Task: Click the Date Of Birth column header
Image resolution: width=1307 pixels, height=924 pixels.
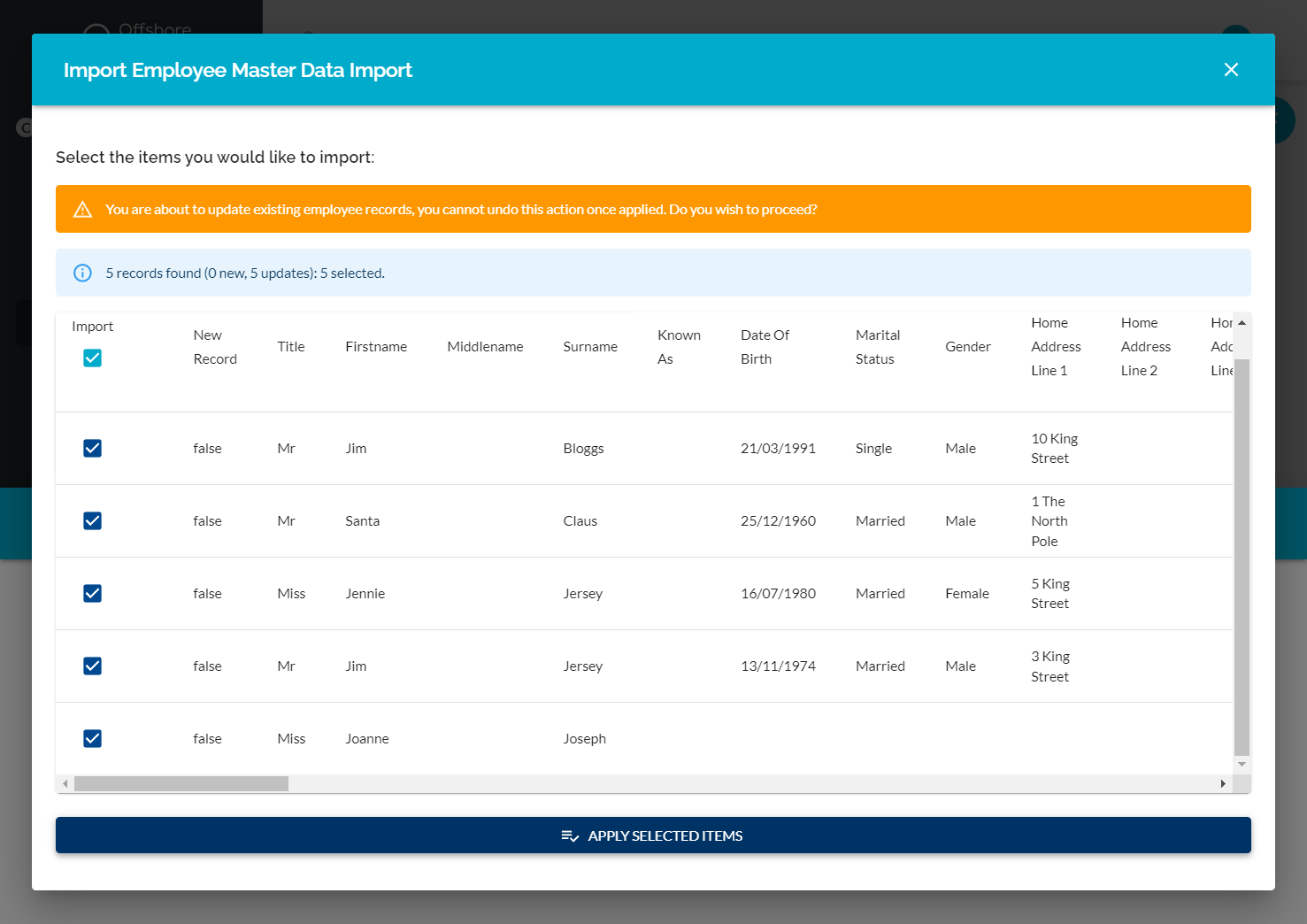Action: point(765,347)
